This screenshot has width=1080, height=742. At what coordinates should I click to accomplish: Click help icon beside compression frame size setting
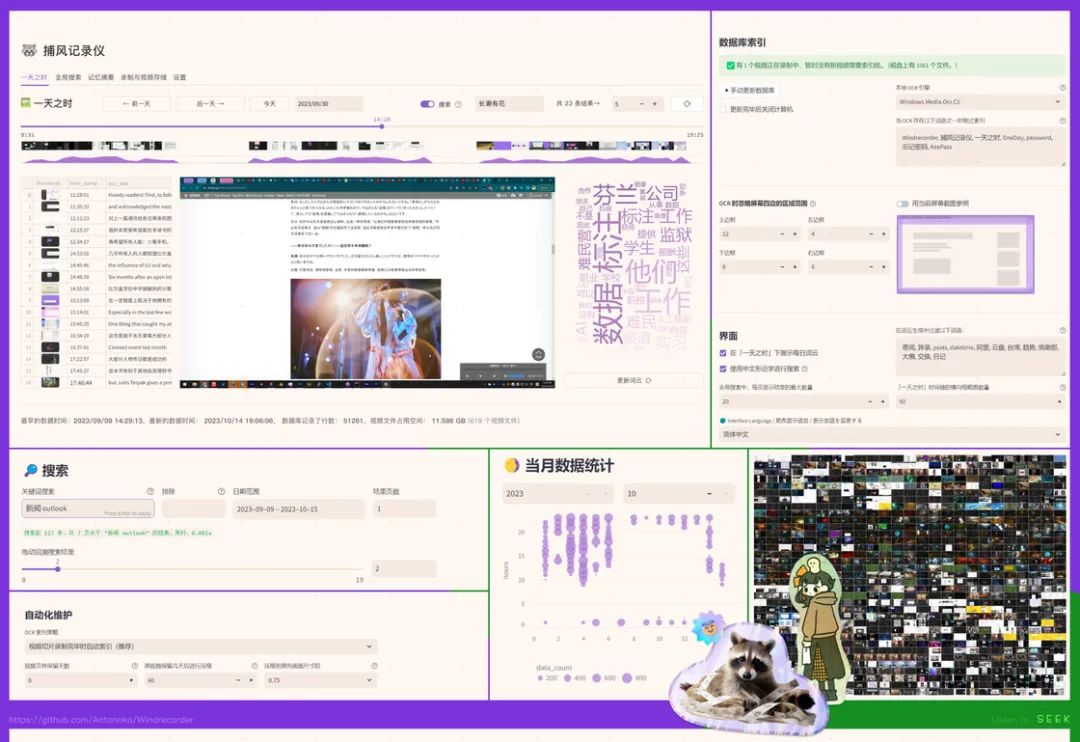coord(374,666)
